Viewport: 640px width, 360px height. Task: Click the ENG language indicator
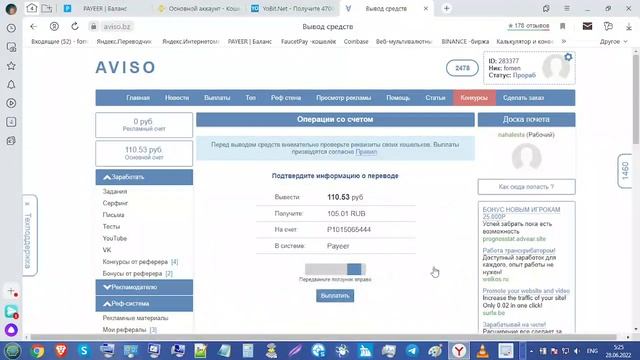pos(592,351)
